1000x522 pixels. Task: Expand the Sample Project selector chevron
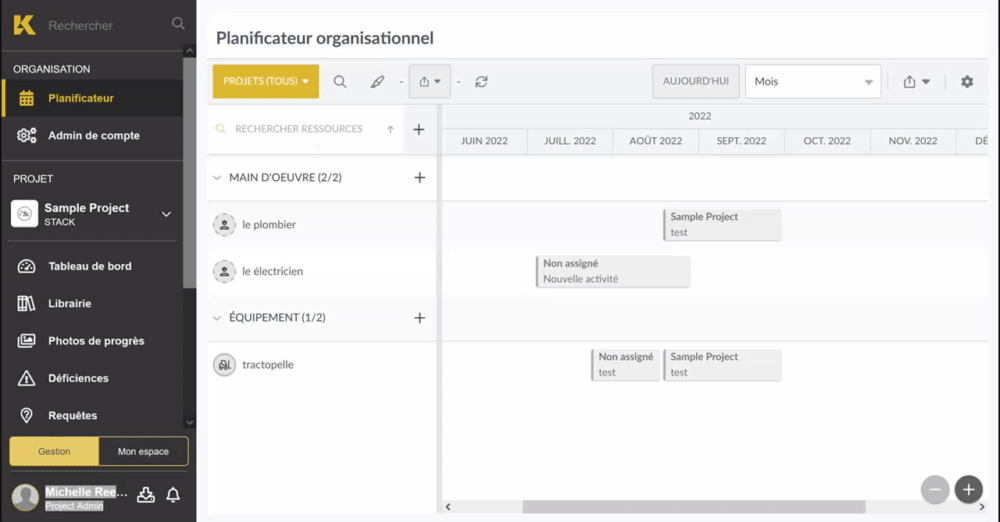(x=166, y=214)
